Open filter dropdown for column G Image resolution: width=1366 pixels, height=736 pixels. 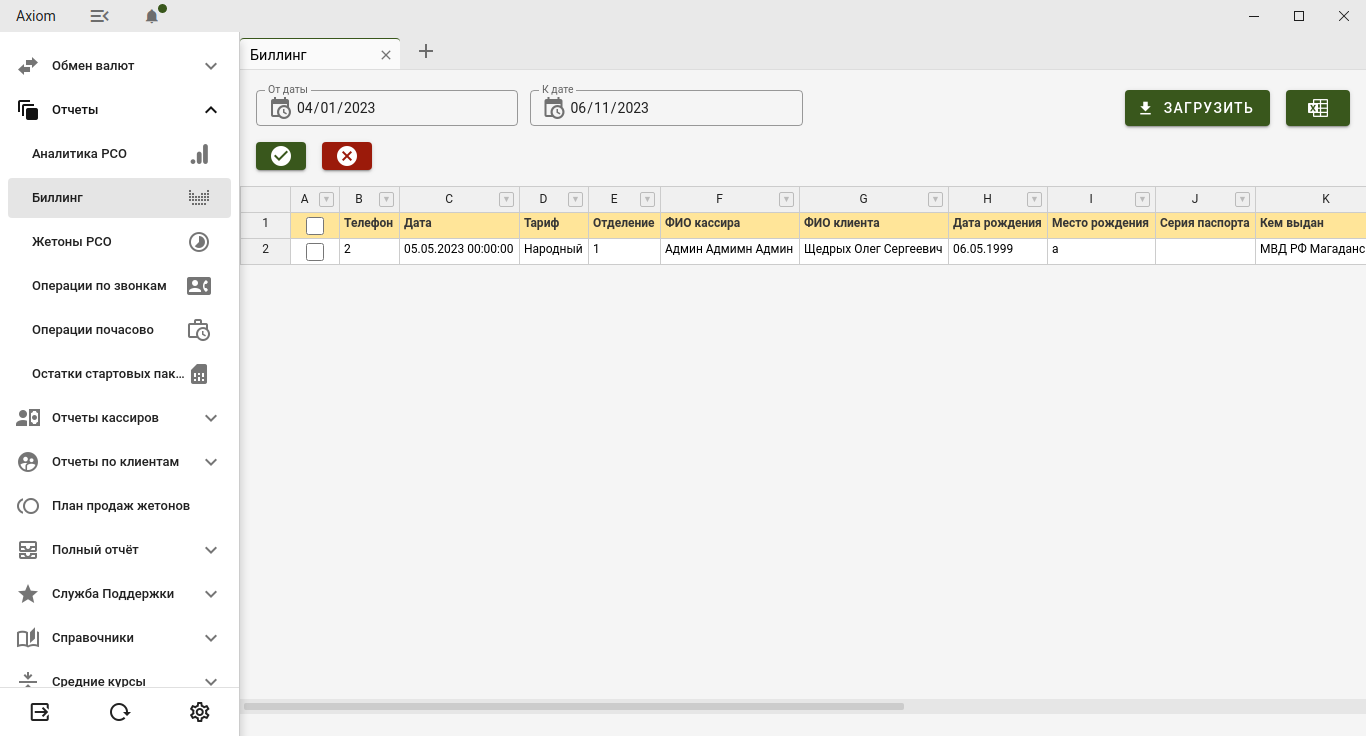(x=935, y=199)
